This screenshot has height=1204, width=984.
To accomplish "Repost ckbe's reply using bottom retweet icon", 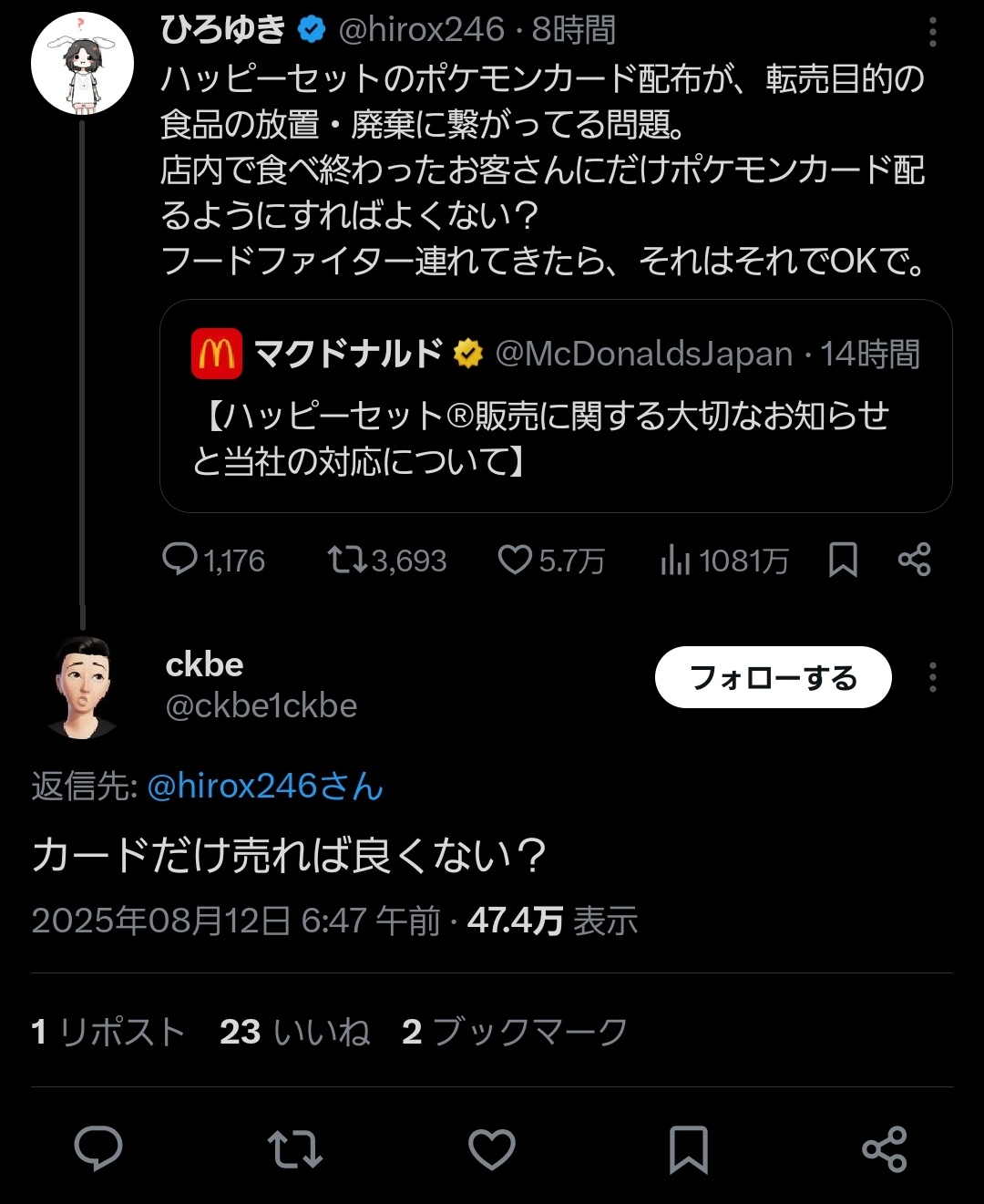I will [295, 1148].
